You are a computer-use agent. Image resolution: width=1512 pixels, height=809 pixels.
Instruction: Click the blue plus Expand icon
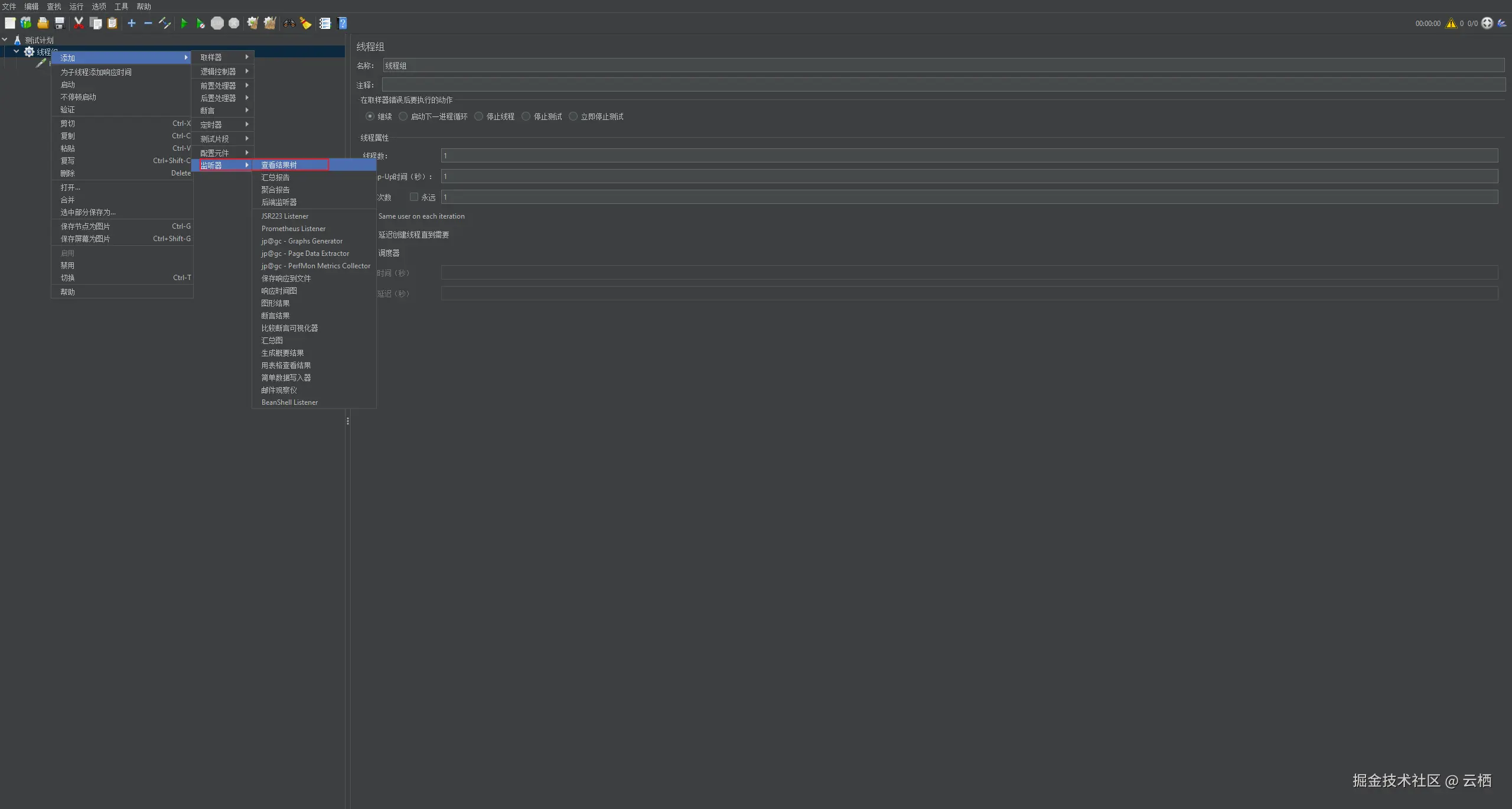pos(132,24)
